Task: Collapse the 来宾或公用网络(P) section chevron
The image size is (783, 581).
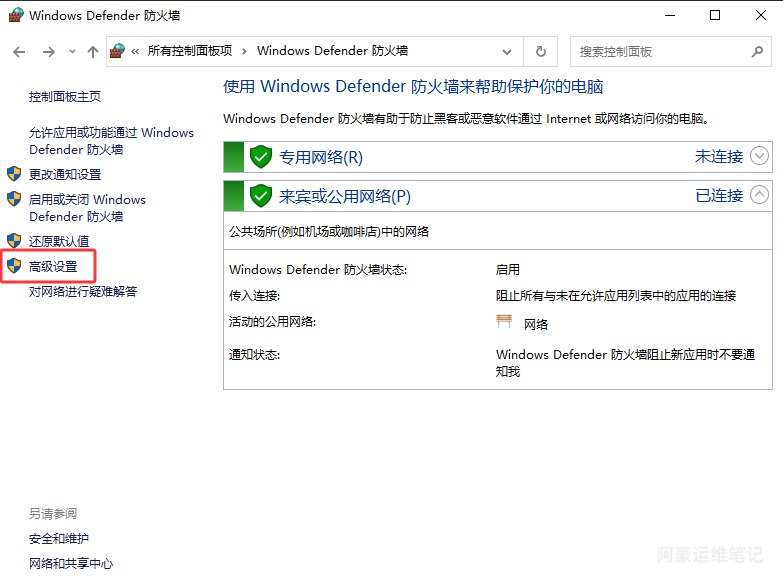Action: [x=759, y=195]
